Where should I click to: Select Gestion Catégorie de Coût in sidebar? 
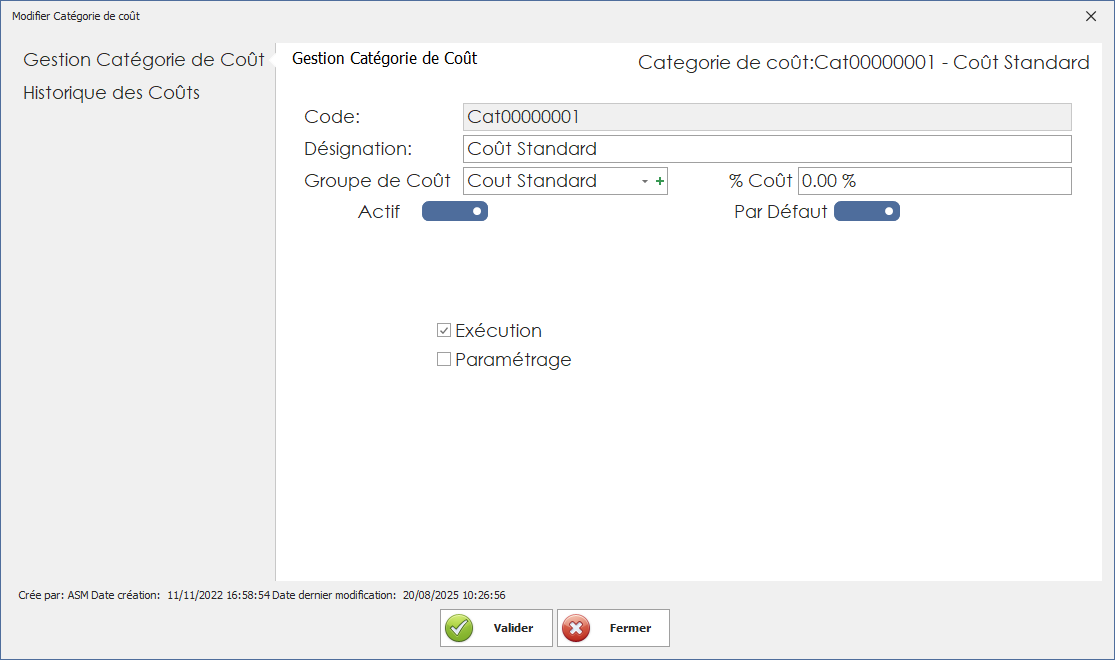(x=142, y=59)
